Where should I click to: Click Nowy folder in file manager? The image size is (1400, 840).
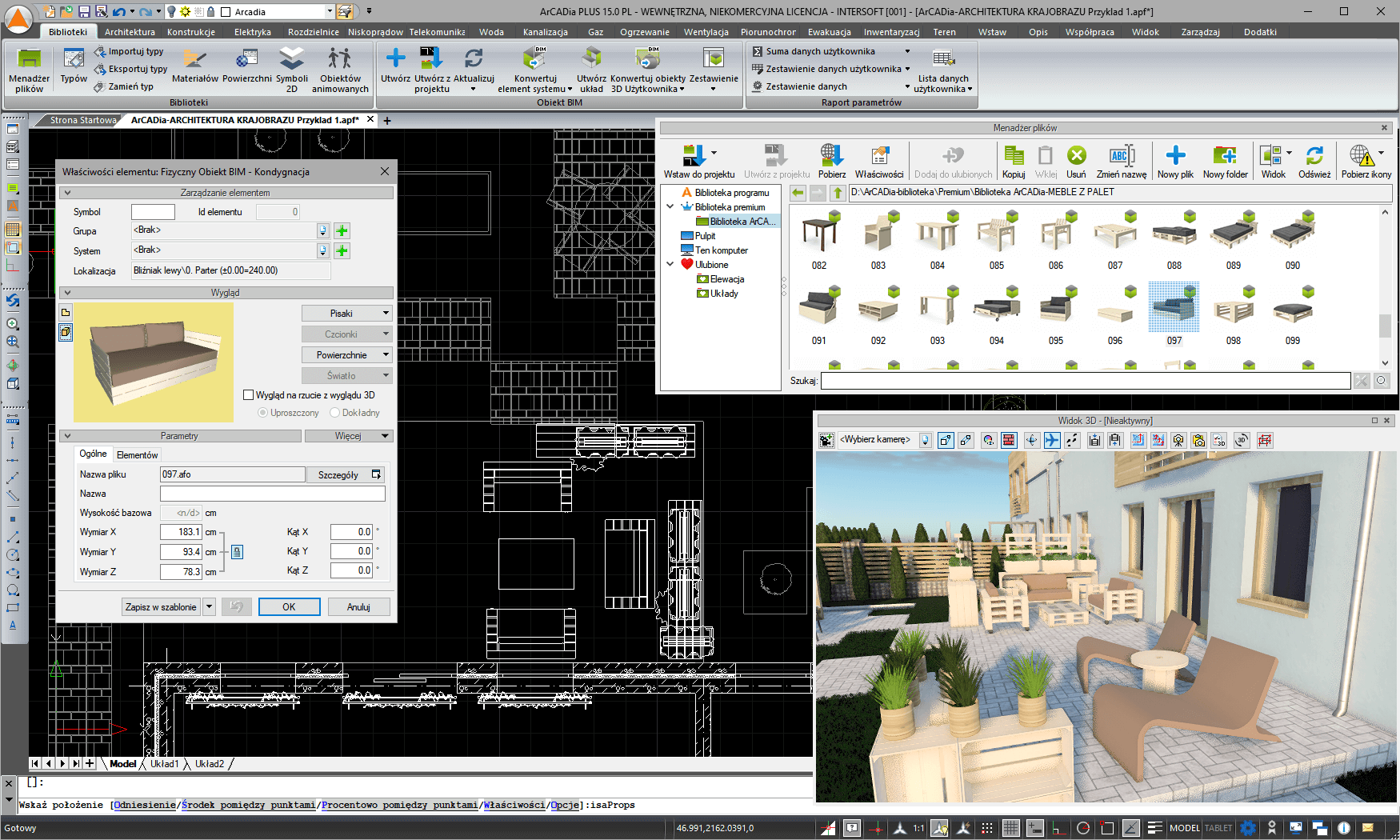click(x=1225, y=161)
